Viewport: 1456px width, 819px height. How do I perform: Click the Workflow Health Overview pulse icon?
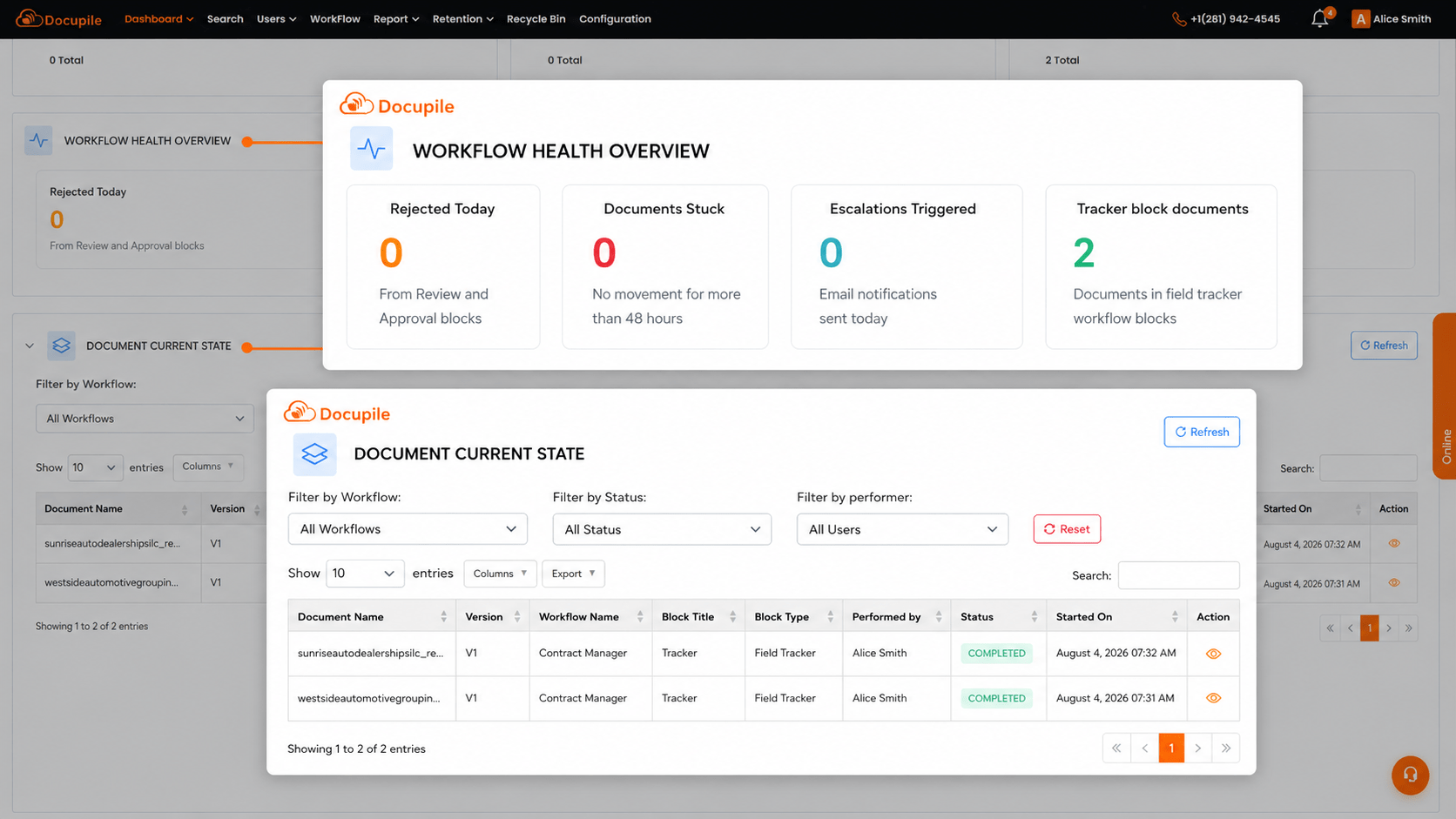point(371,149)
